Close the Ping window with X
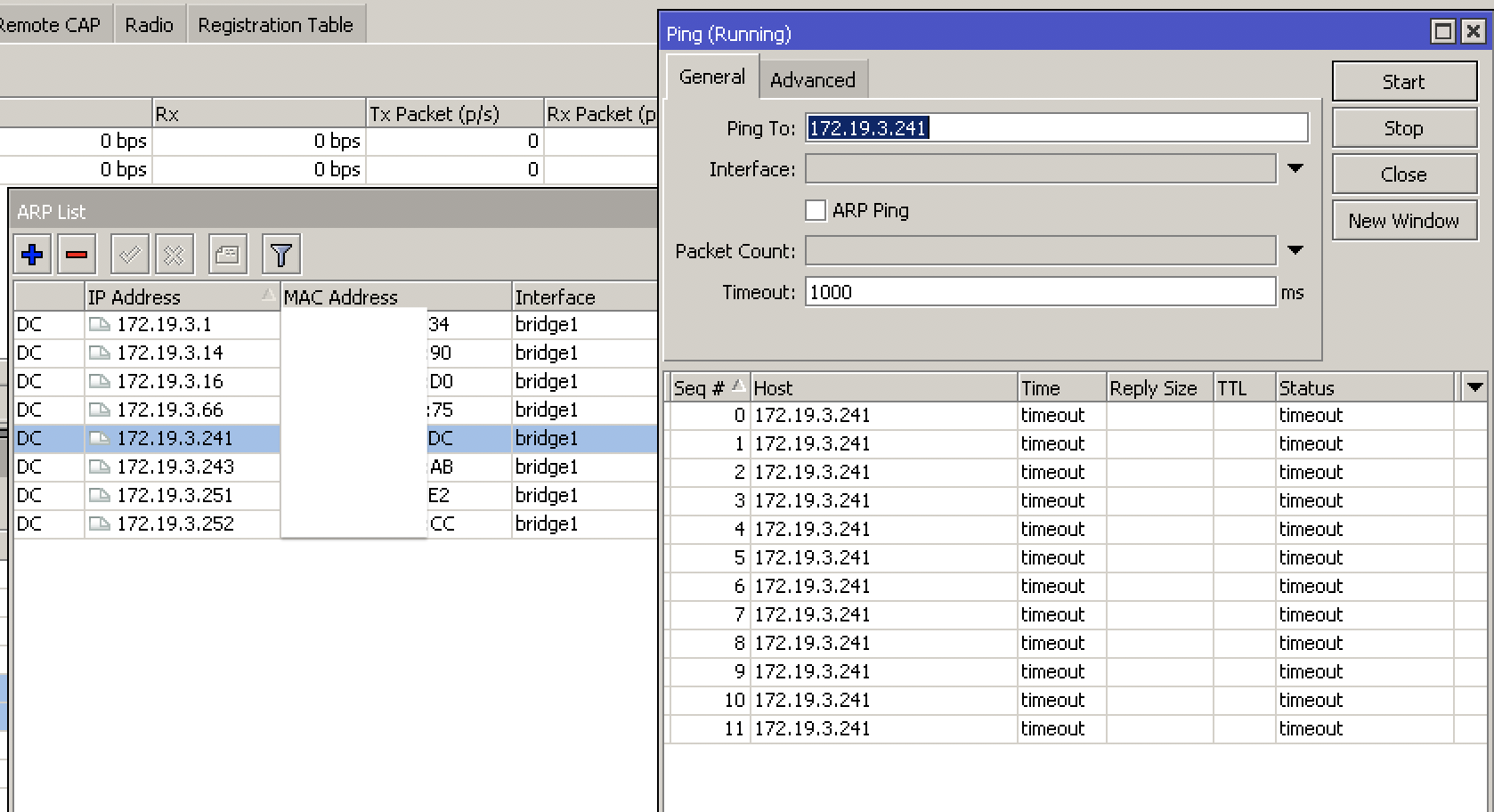Viewport: 1494px width, 812px height. click(x=1474, y=32)
